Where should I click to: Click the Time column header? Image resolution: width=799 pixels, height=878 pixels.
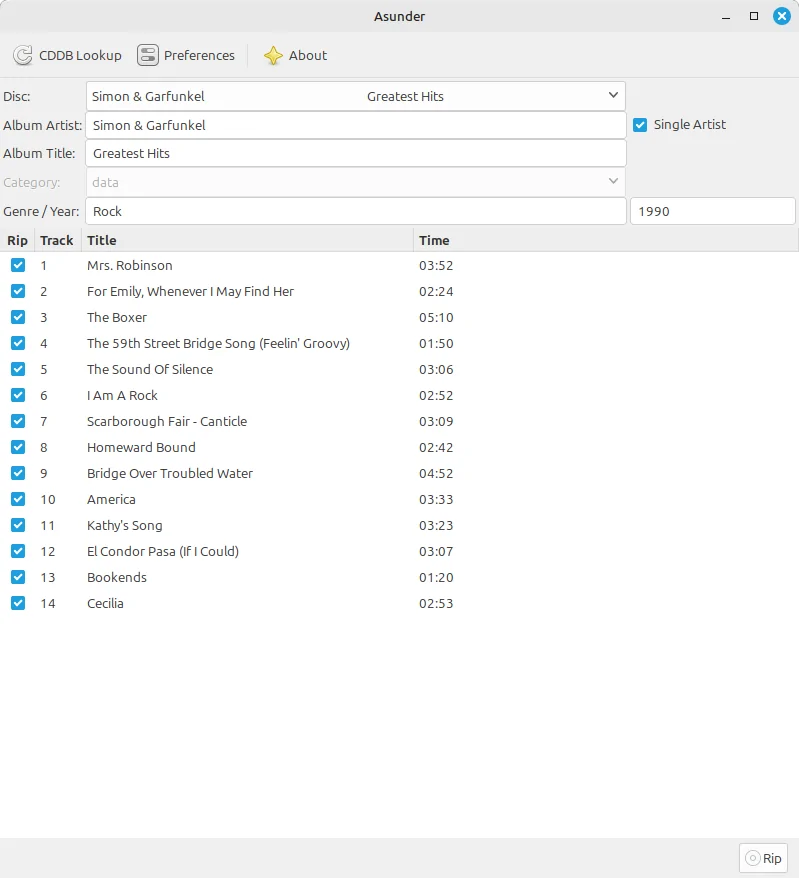[x=606, y=240]
